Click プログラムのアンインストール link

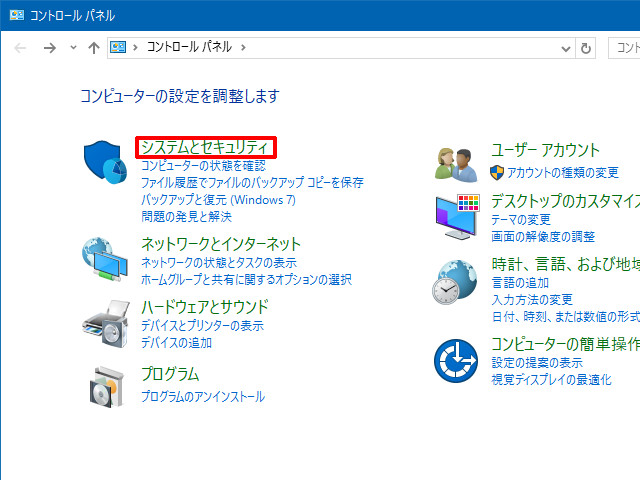pos(203,396)
